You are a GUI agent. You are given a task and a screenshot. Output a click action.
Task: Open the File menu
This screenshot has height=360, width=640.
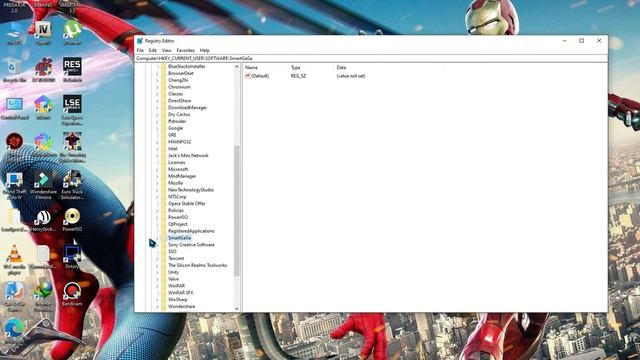(140, 50)
